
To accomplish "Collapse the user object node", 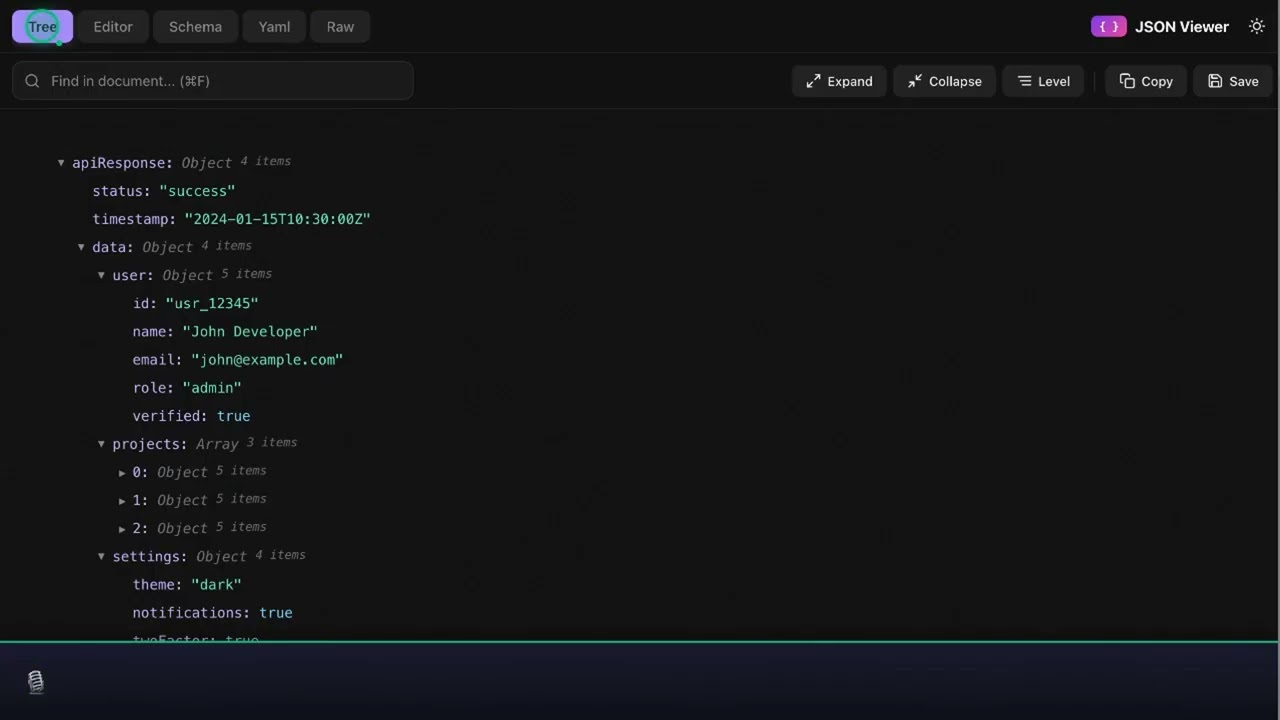I will click(x=101, y=275).
